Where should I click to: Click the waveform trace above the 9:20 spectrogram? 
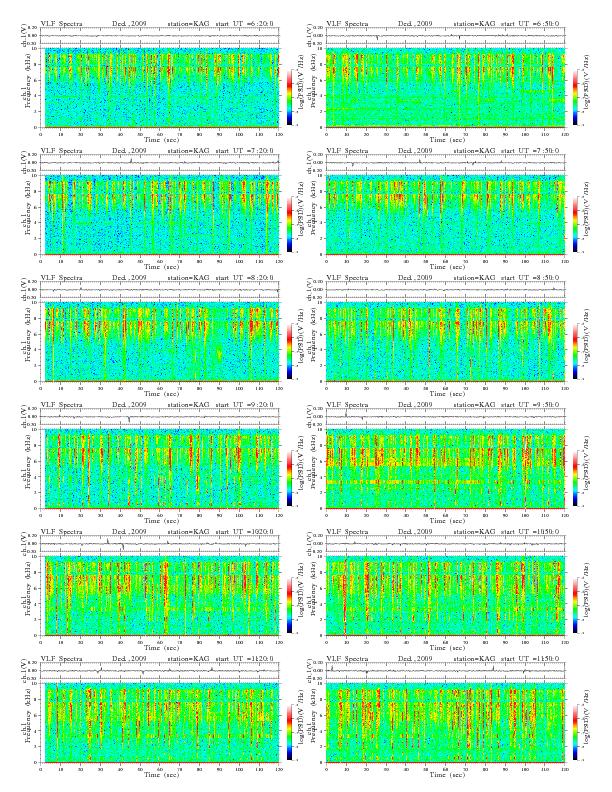pyautogui.click(x=160, y=417)
